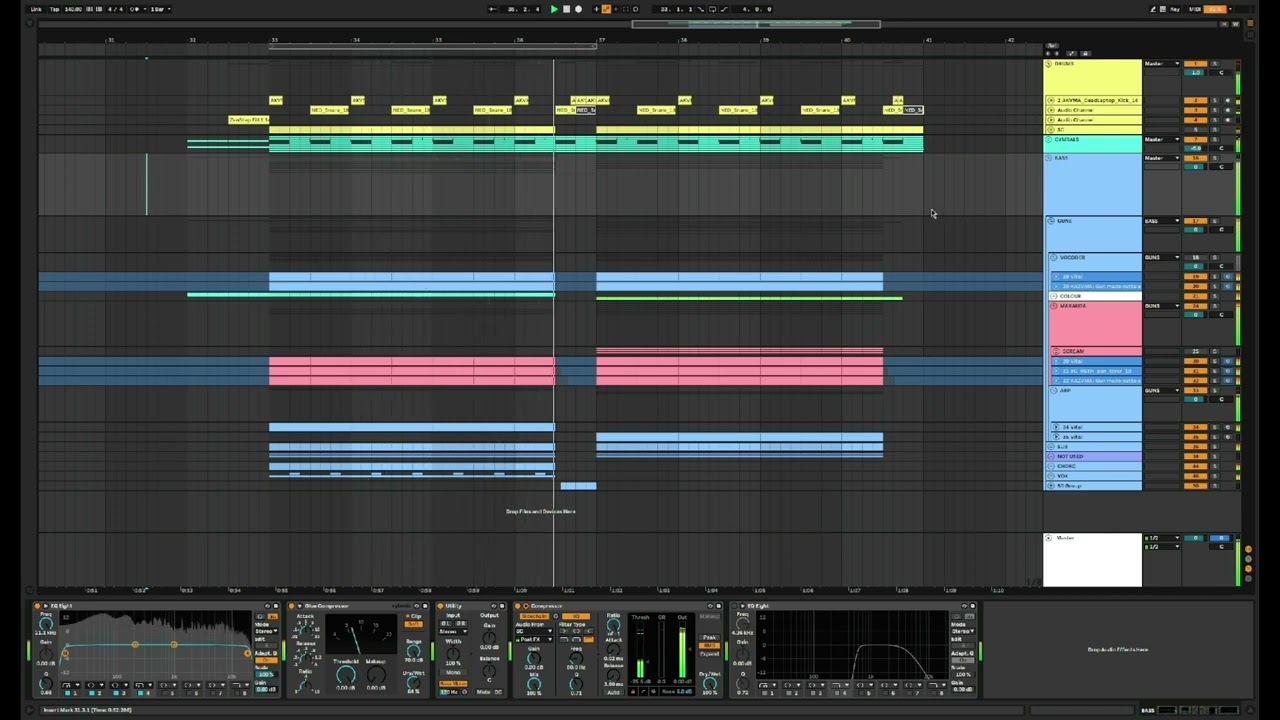Open the Compressor Audio From dropdown
Screen dimensions: 1280x720
[534, 631]
